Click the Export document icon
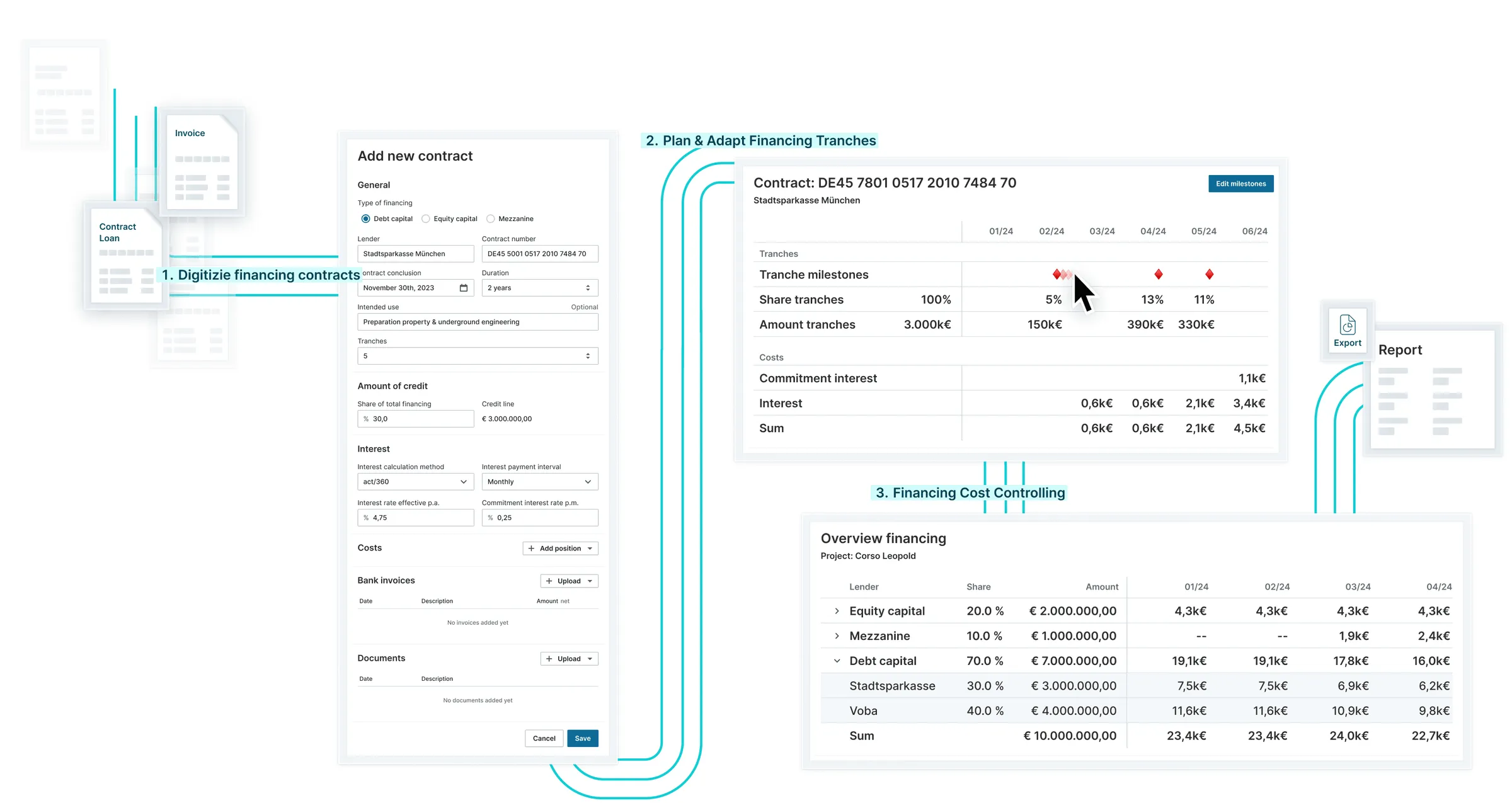The height and width of the screenshot is (803, 1512). pyautogui.click(x=1347, y=325)
